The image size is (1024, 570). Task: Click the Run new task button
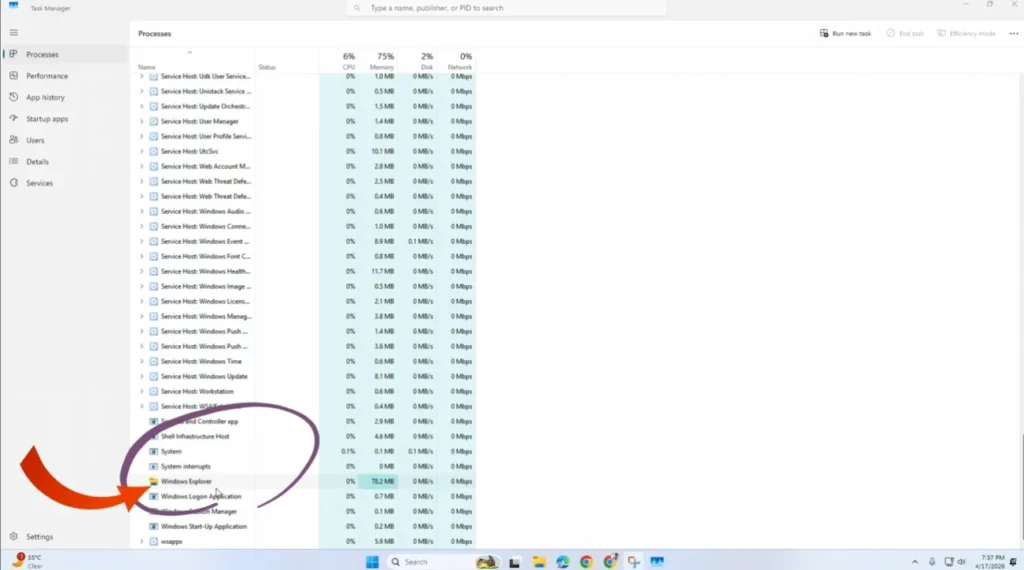coord(845,33)
